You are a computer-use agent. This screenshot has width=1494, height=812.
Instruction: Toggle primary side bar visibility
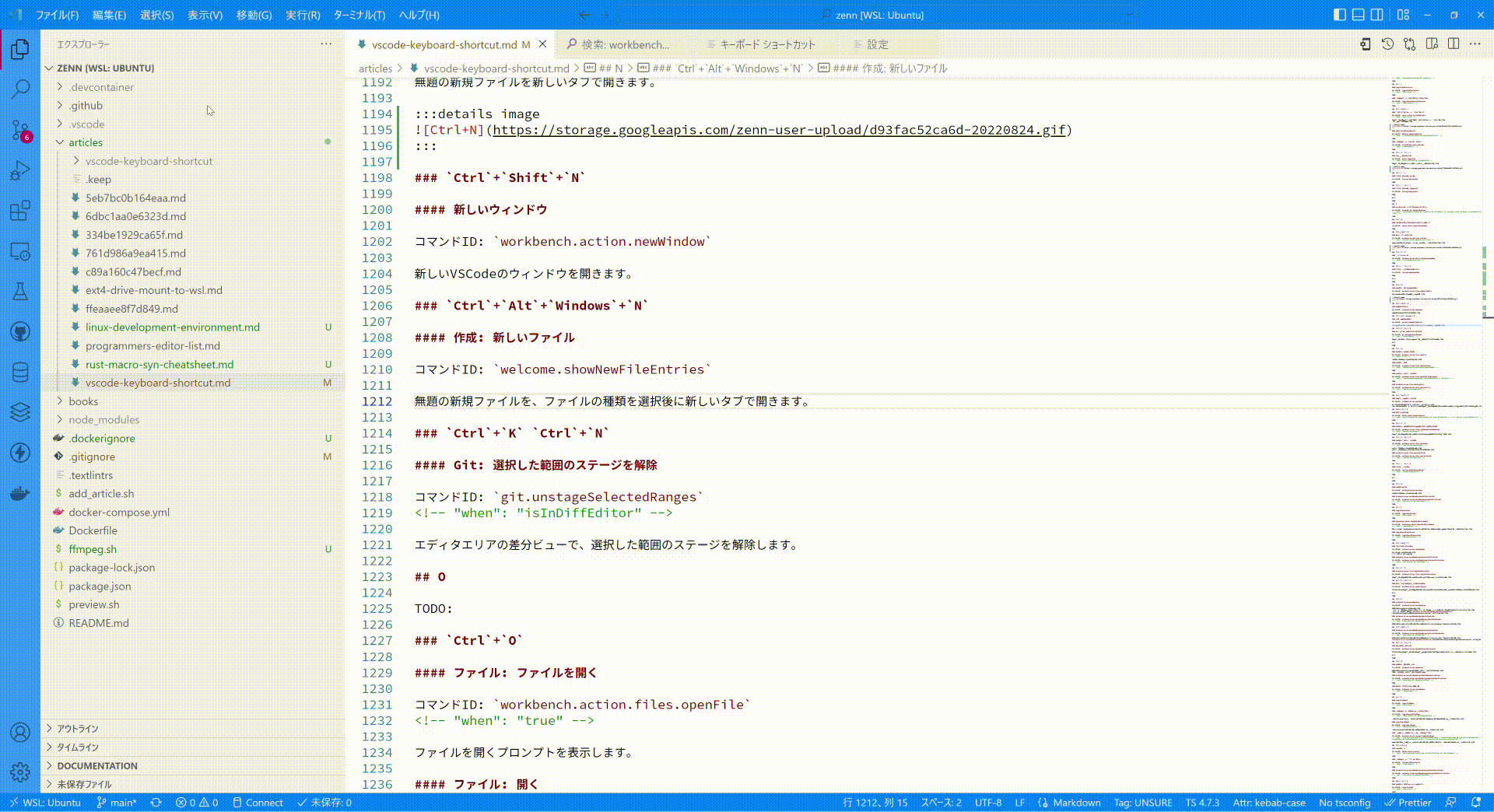click(x=1339, y=15)
